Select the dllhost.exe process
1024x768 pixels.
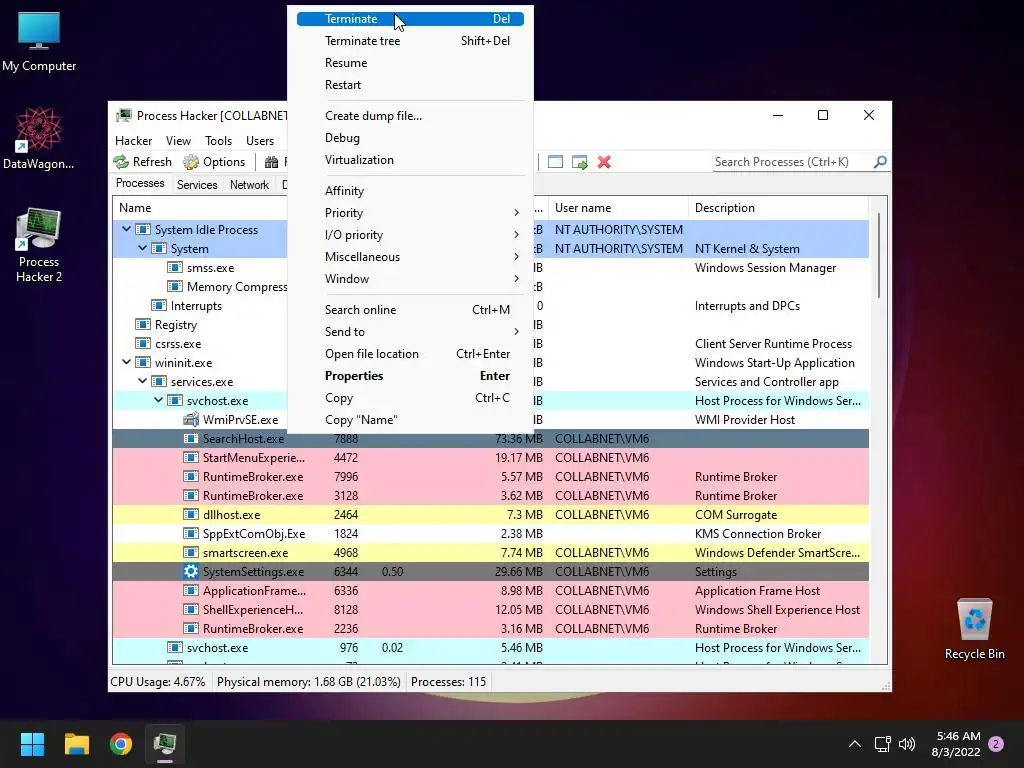(490, 515)
